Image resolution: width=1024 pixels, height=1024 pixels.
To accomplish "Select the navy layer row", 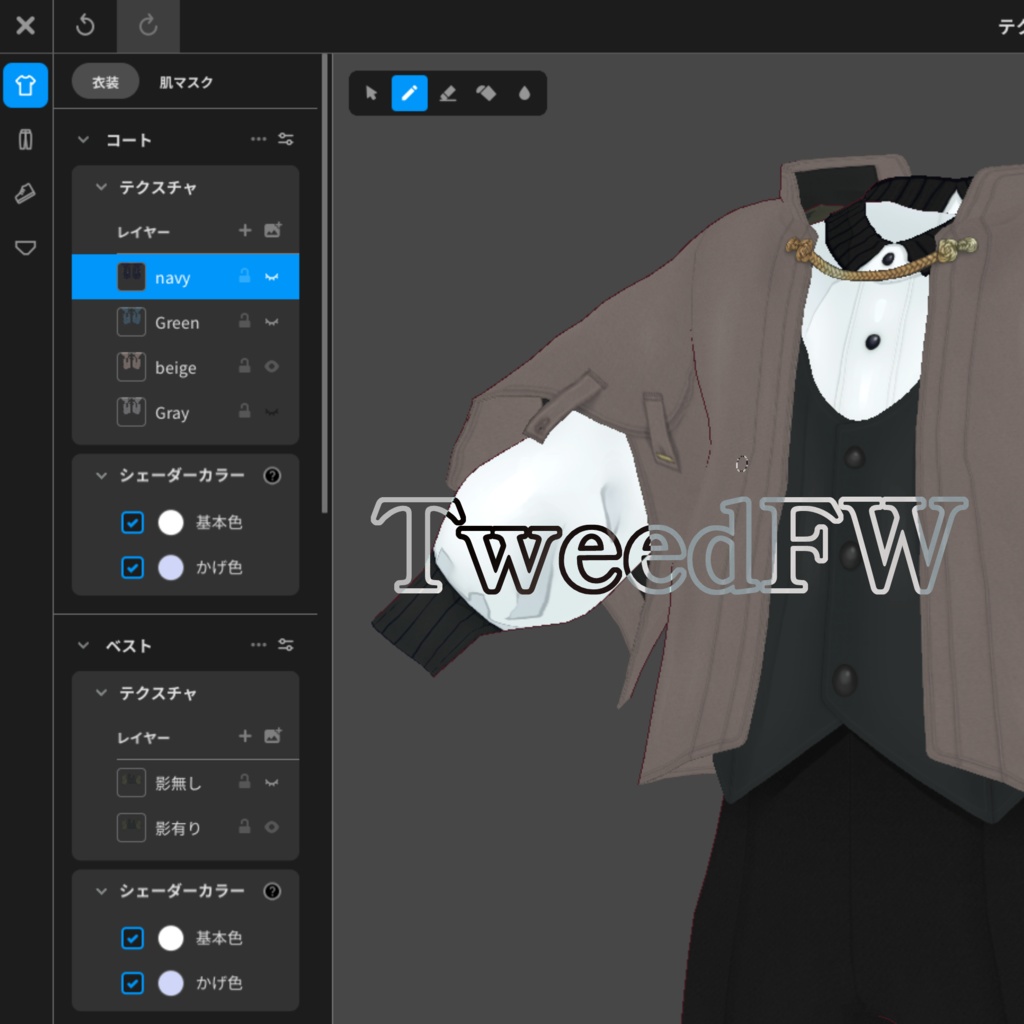I will (x=185, y=276).
